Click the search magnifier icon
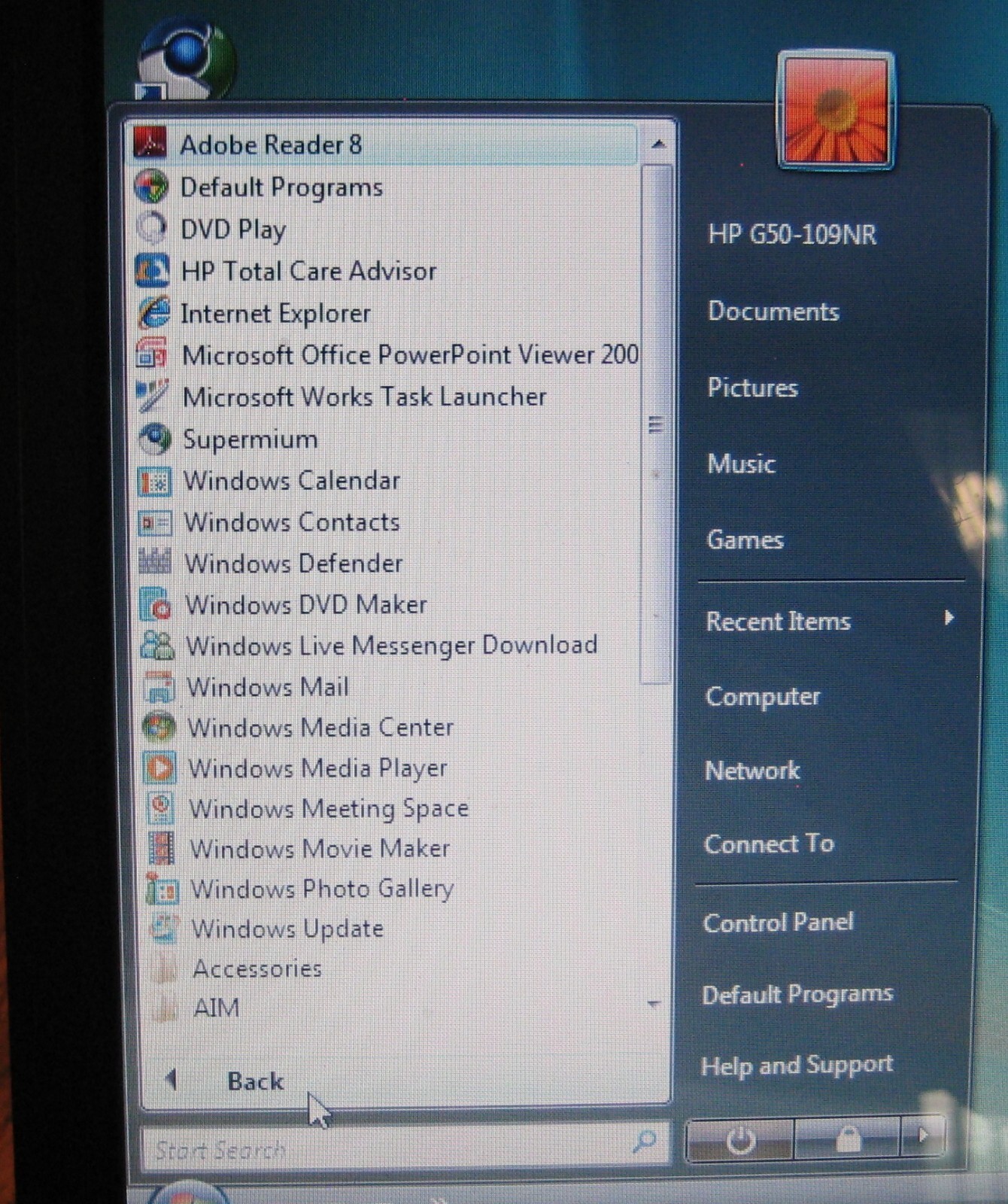The height and width of the screenshot is (1204, 1008). coord(644,1141)
